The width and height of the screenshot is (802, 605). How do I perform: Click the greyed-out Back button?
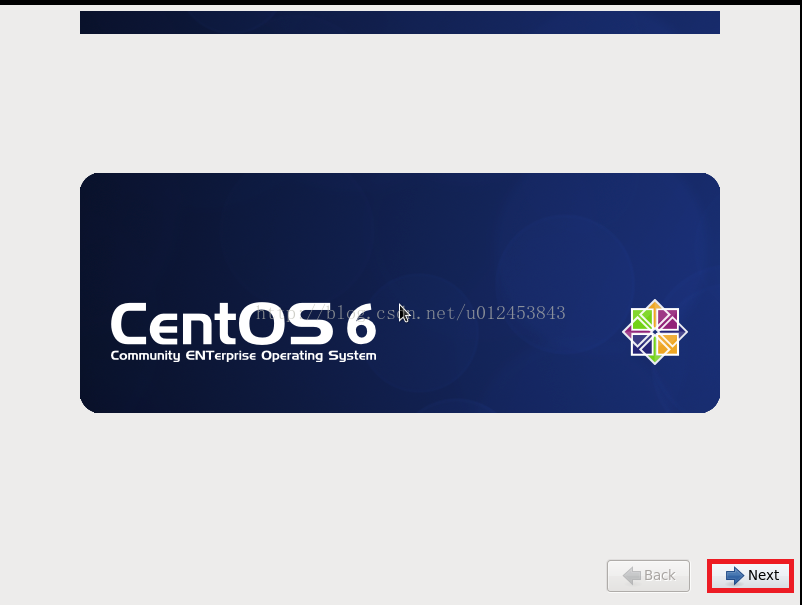648,576
